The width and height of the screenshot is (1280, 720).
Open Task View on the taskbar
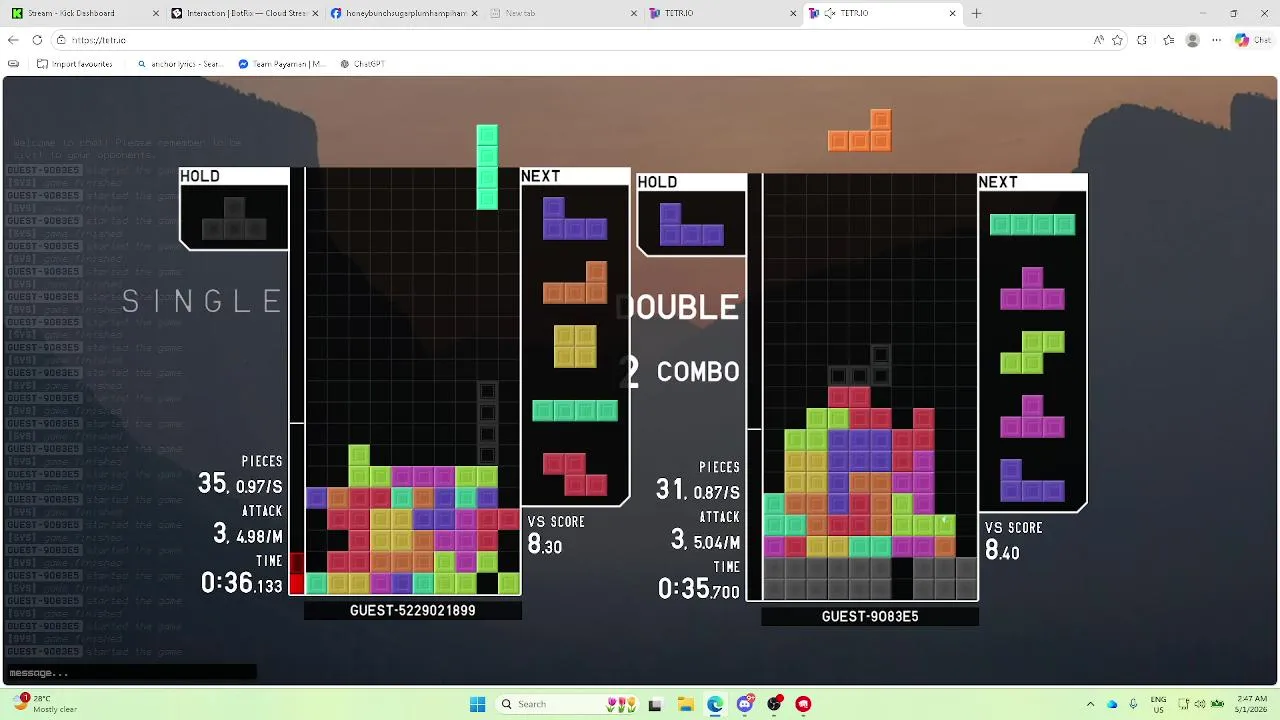click(655, 704)
